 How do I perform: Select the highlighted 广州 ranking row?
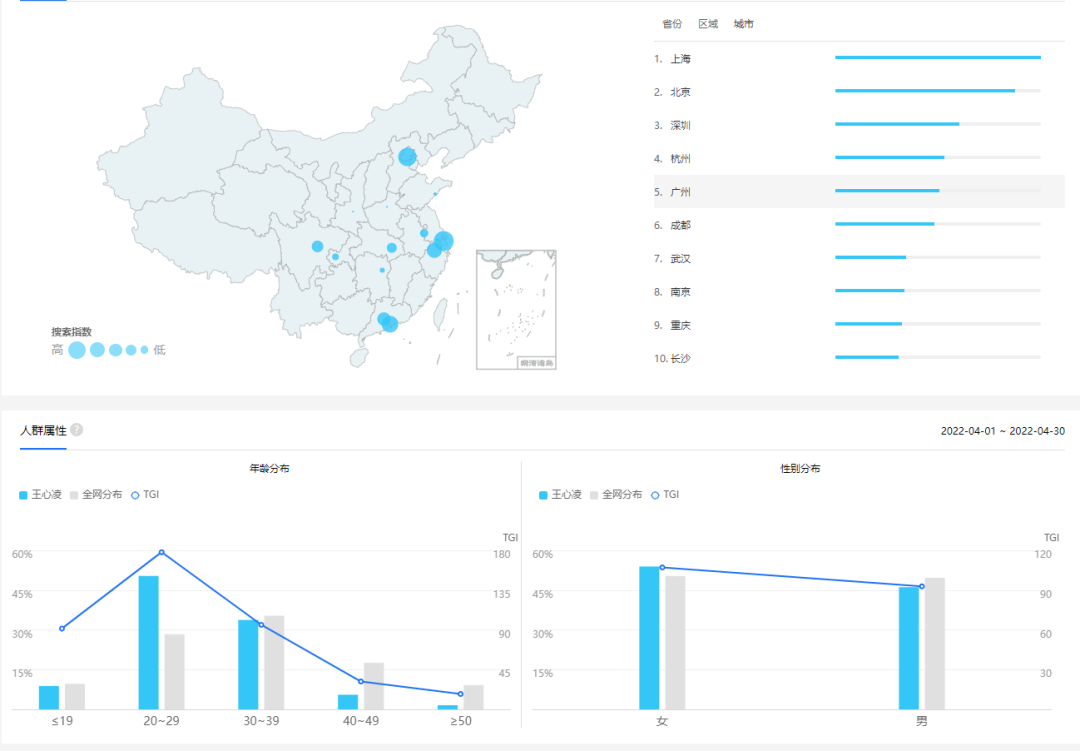858,192
